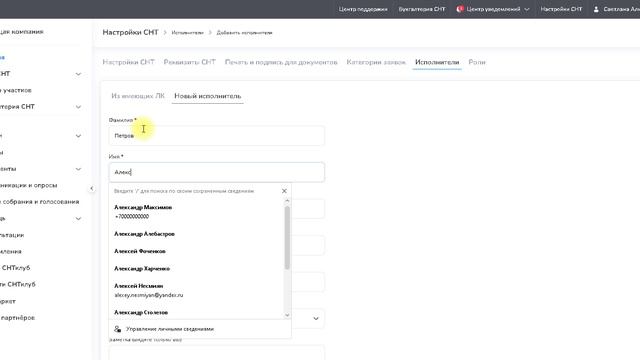Switch to Печать и подпись для документов tab
Image resolution: width=640 pixels, height=360 pixels.
click(x=281, y=62)
